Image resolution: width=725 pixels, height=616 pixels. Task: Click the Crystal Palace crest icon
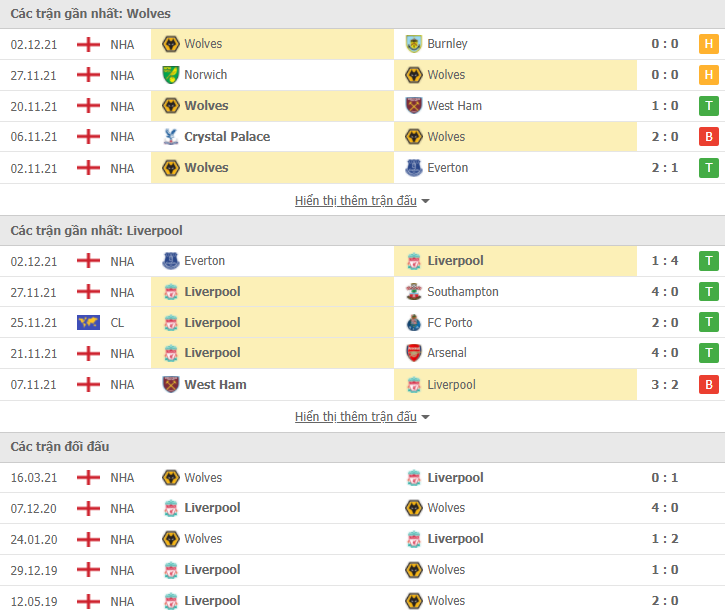point(171,137)
